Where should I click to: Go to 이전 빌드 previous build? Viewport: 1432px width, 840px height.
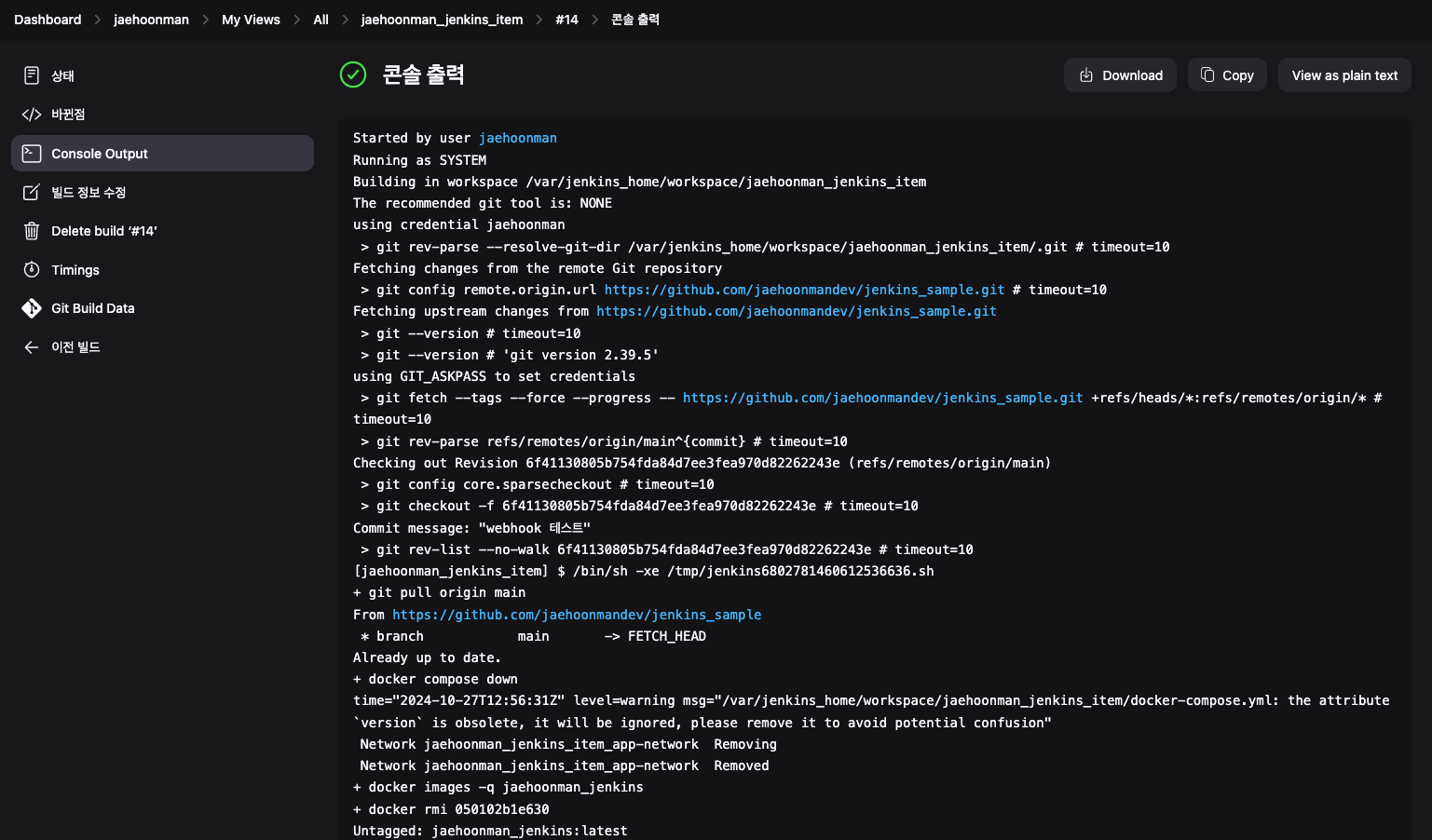coord(162,347)
